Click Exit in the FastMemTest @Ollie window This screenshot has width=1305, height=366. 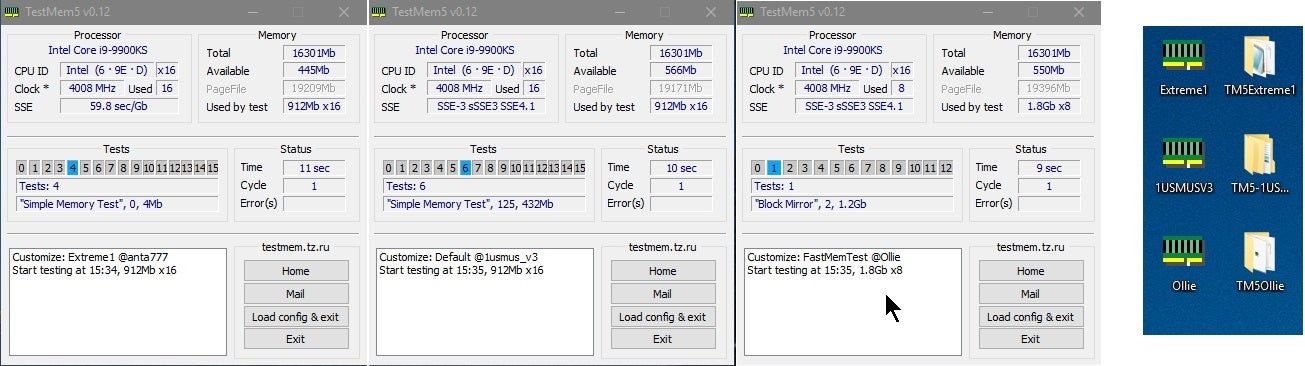tap(1031, 339)
